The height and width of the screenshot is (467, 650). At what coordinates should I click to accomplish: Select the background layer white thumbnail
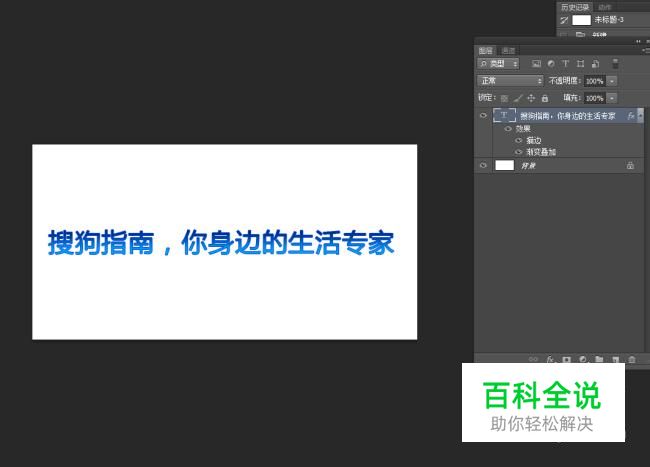click(504, 165)
